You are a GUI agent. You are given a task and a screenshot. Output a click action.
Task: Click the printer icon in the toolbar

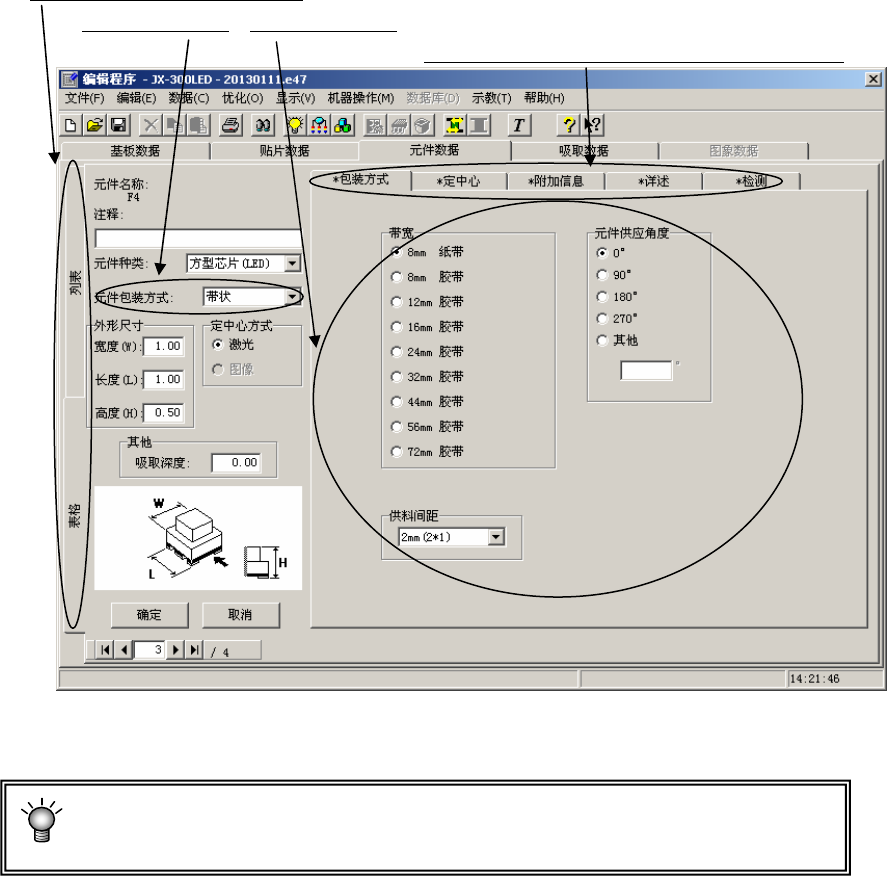point(229,125)
